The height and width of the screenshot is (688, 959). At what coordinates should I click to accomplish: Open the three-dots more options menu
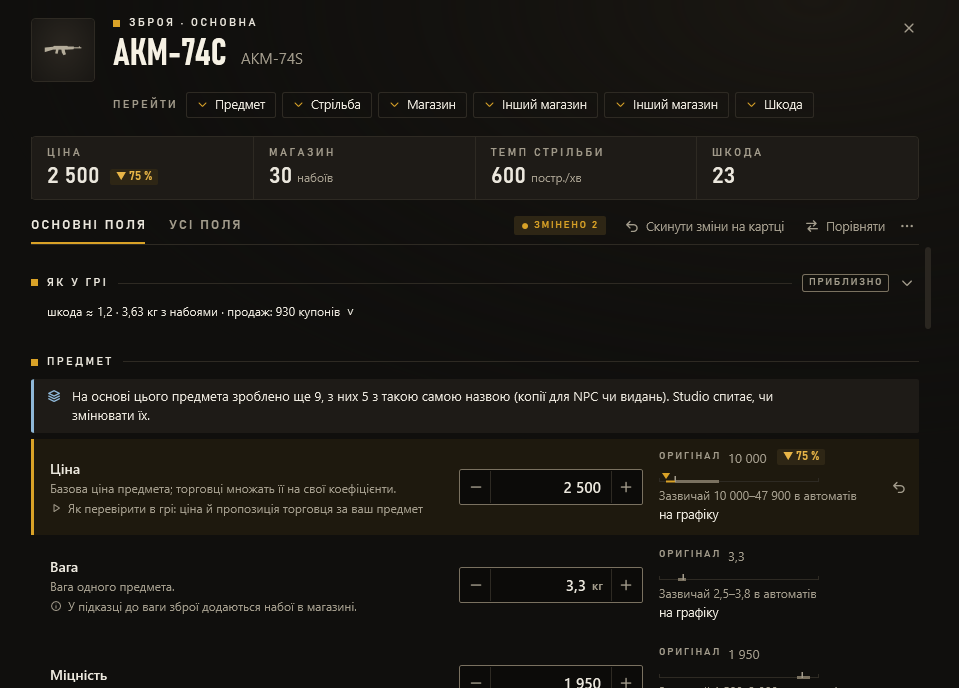(907, 226)
